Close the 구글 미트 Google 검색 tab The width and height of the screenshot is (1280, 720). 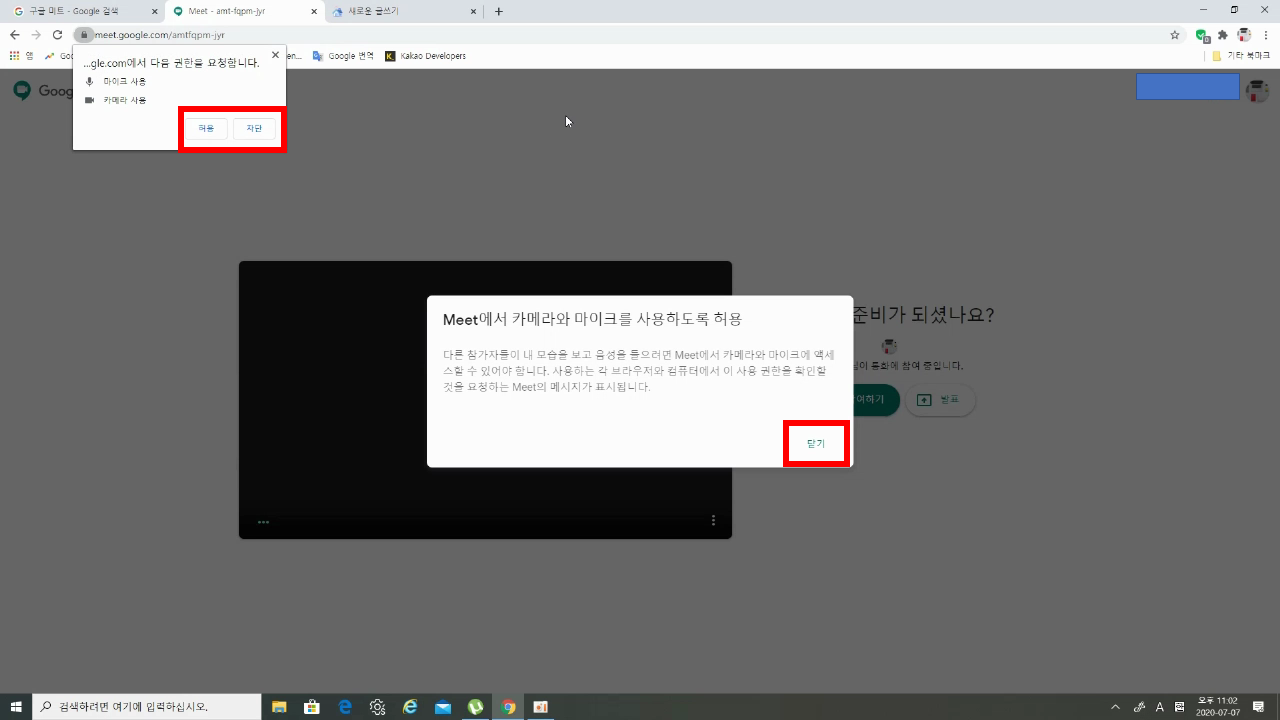154,11
